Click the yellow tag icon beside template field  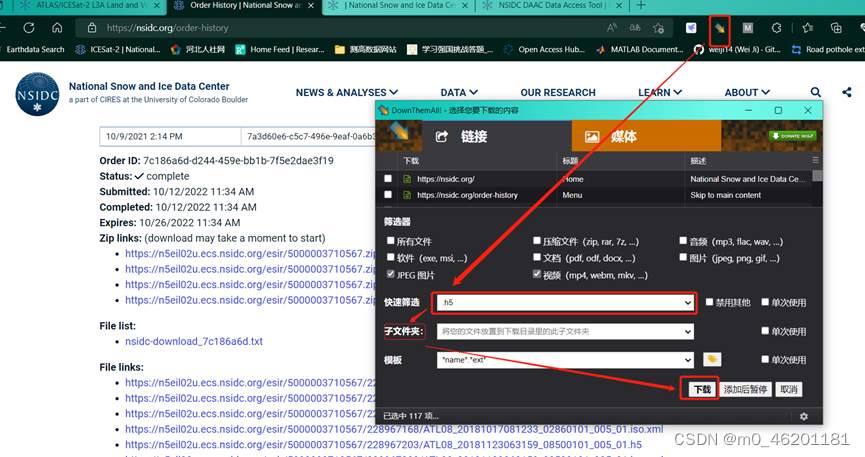[x=712, y=360]
